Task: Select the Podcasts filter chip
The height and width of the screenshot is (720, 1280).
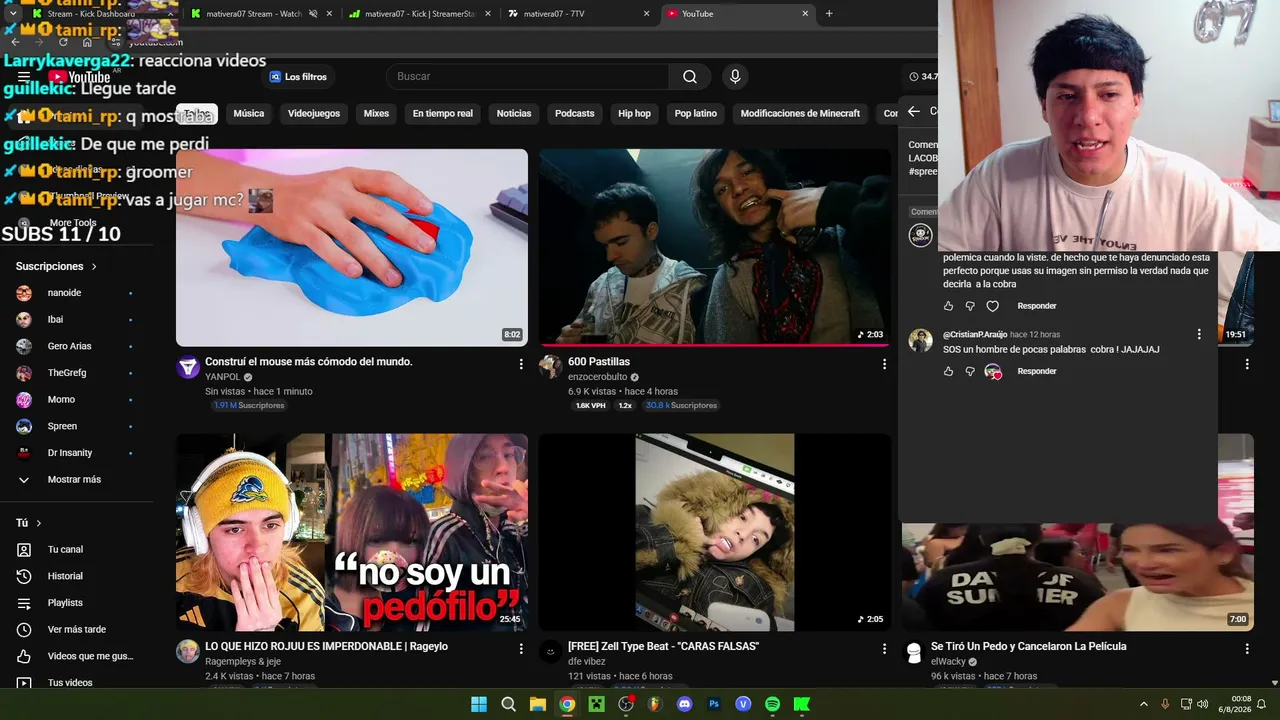Action: (x=575, y=114)
